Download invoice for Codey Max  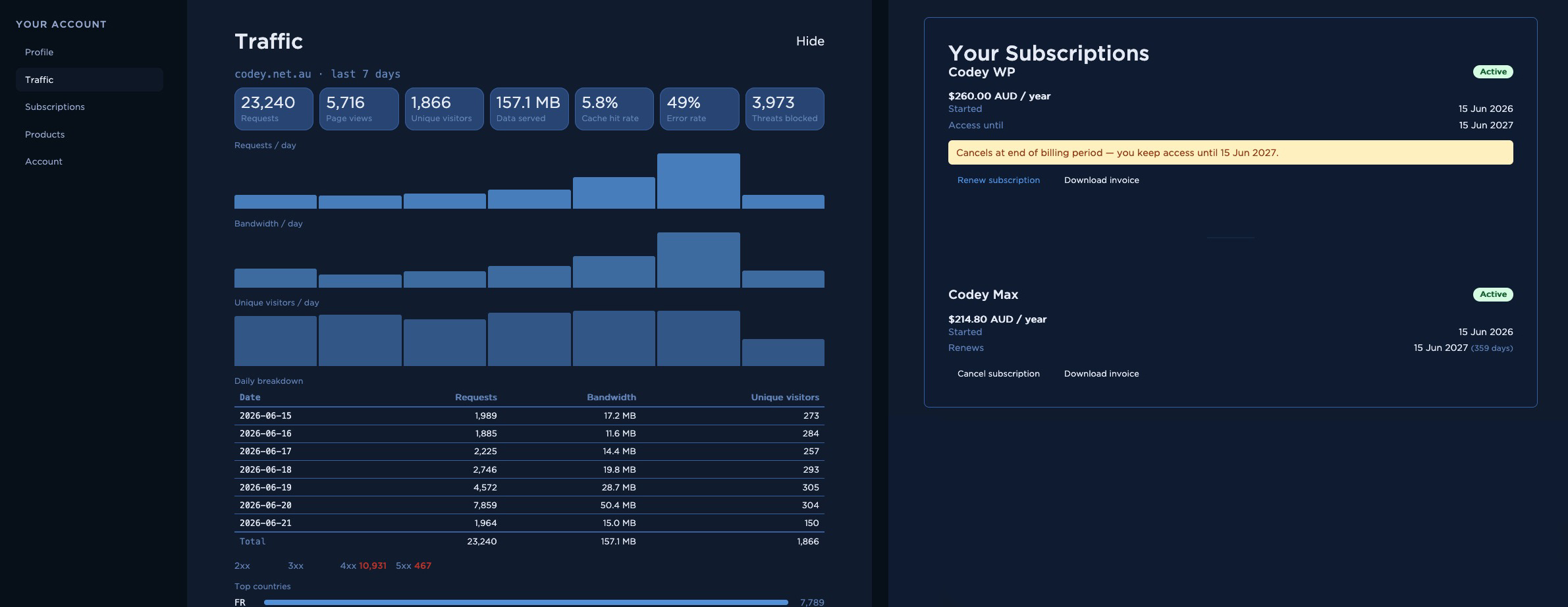coord(1101,373)
